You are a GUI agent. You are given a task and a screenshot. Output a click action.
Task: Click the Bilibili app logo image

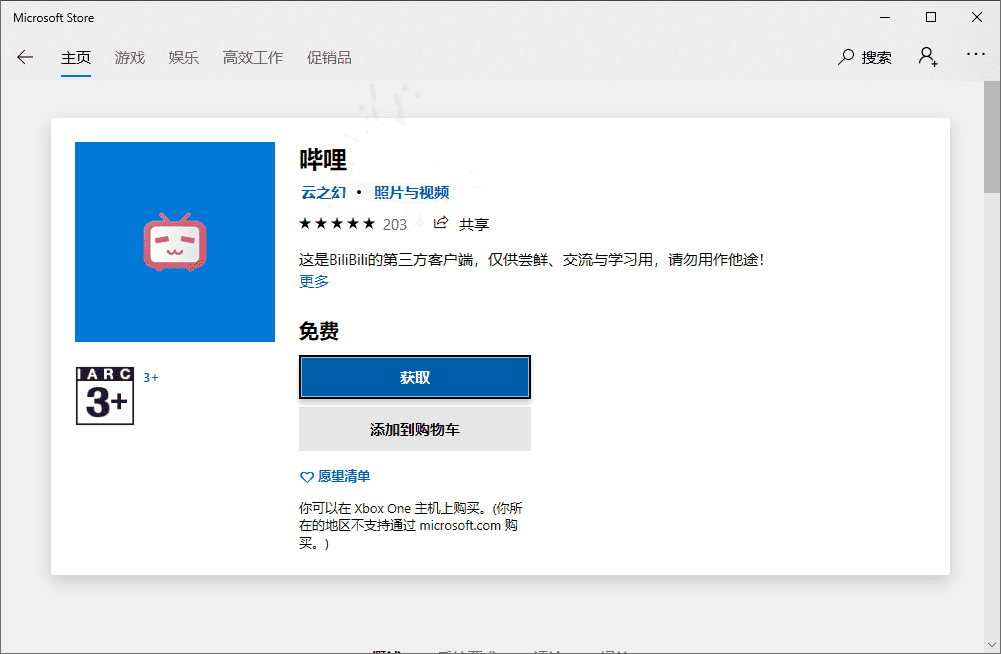175,242
